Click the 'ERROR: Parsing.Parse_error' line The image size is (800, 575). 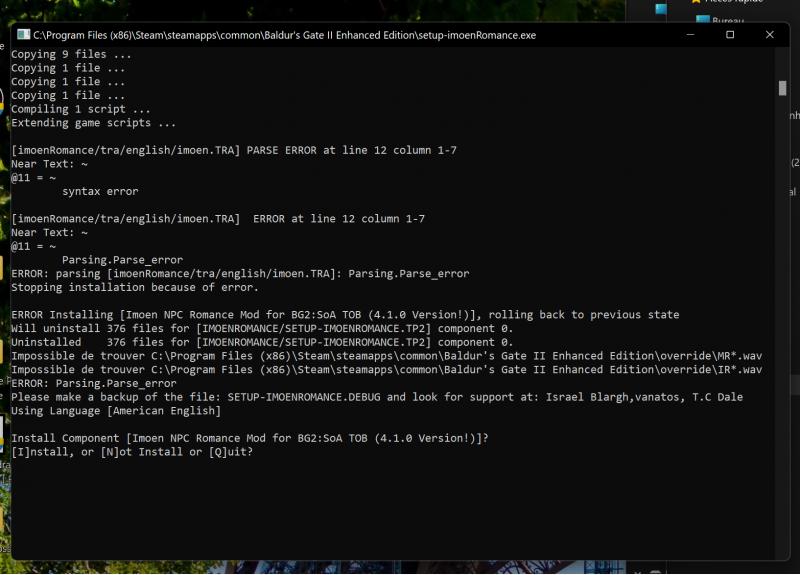(x=94, y=383)
